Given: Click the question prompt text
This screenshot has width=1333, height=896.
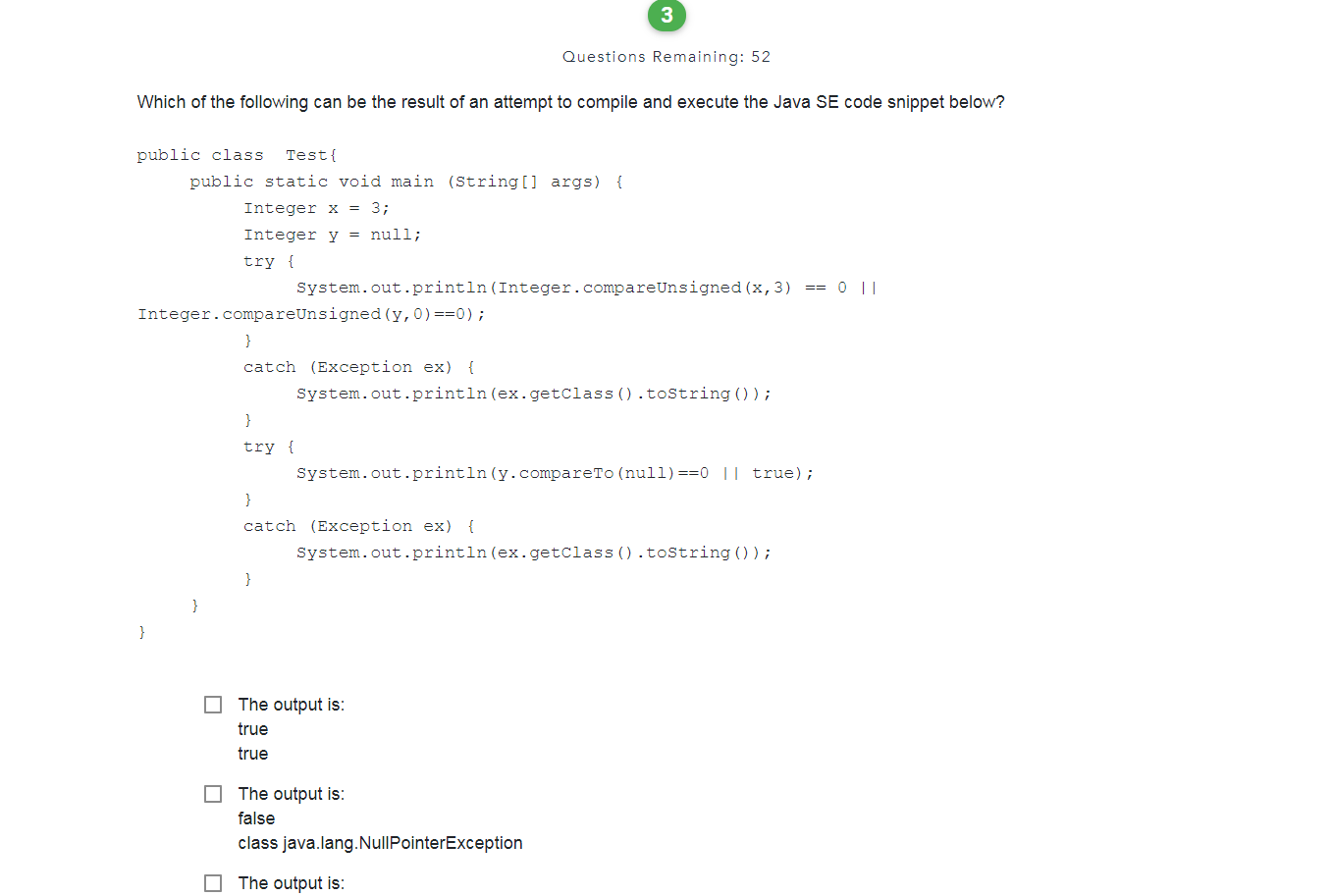Looking at the screenshot, I should [x=570, y=101].
